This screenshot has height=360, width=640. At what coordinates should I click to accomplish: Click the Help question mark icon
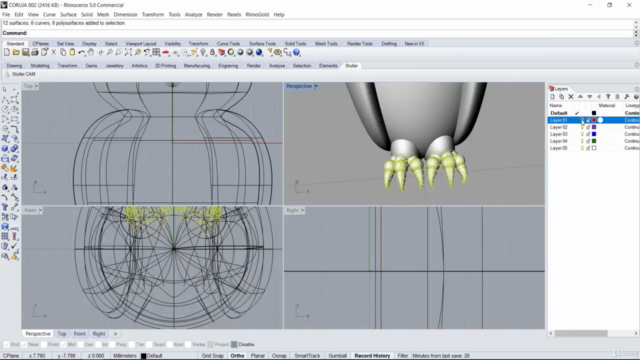pos(297,52)
